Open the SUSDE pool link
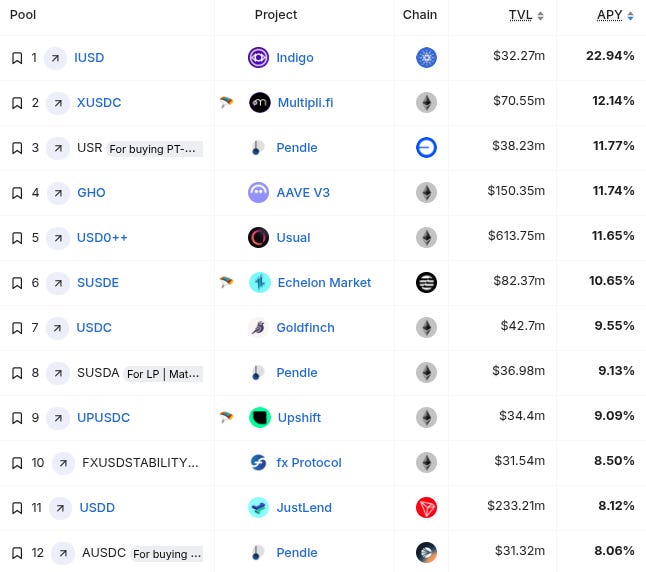The height and width of the screenshot is (572, 646). [x=98, y=283]
